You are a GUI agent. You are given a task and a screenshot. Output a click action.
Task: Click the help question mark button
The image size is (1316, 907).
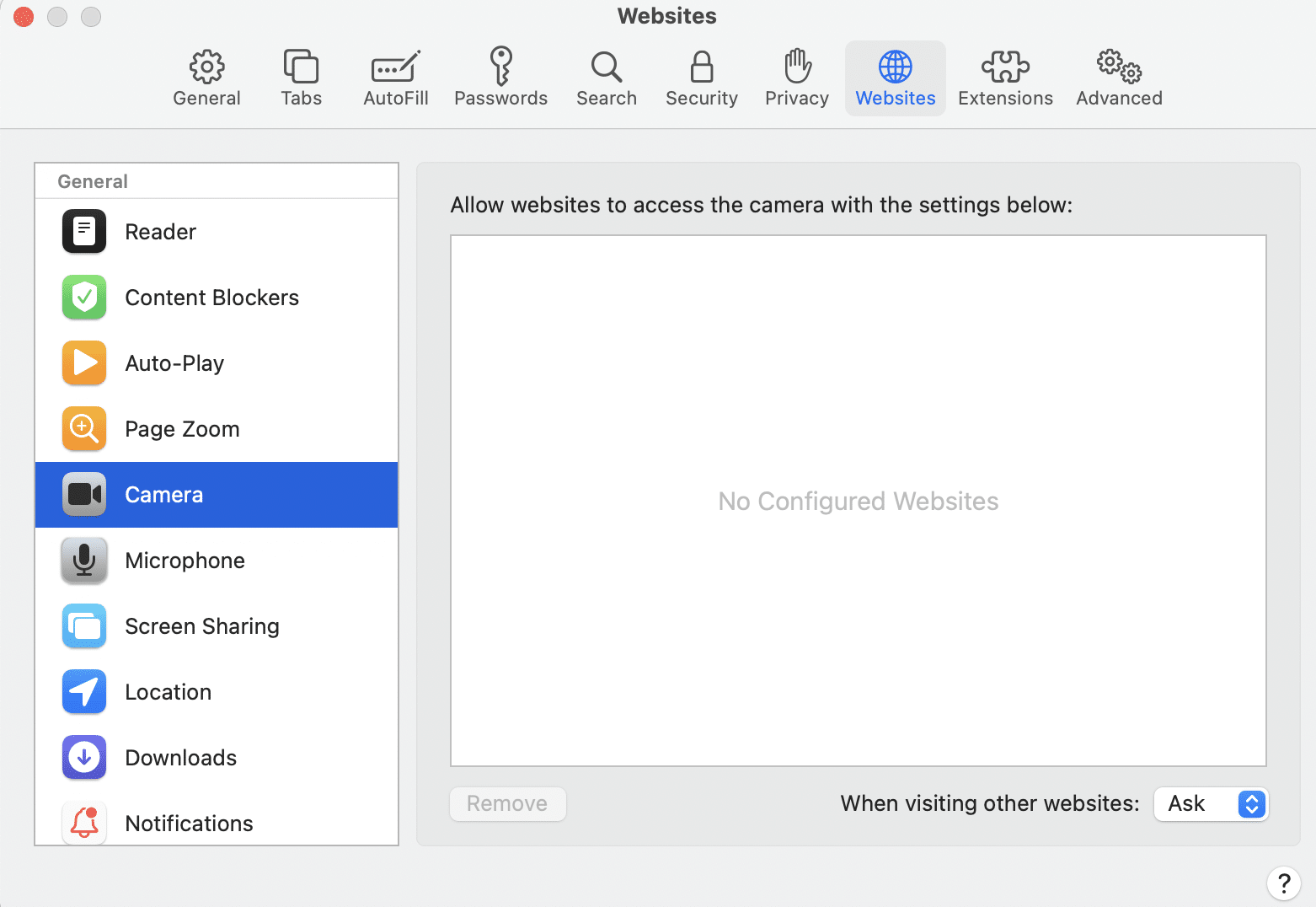point(1283,883)
